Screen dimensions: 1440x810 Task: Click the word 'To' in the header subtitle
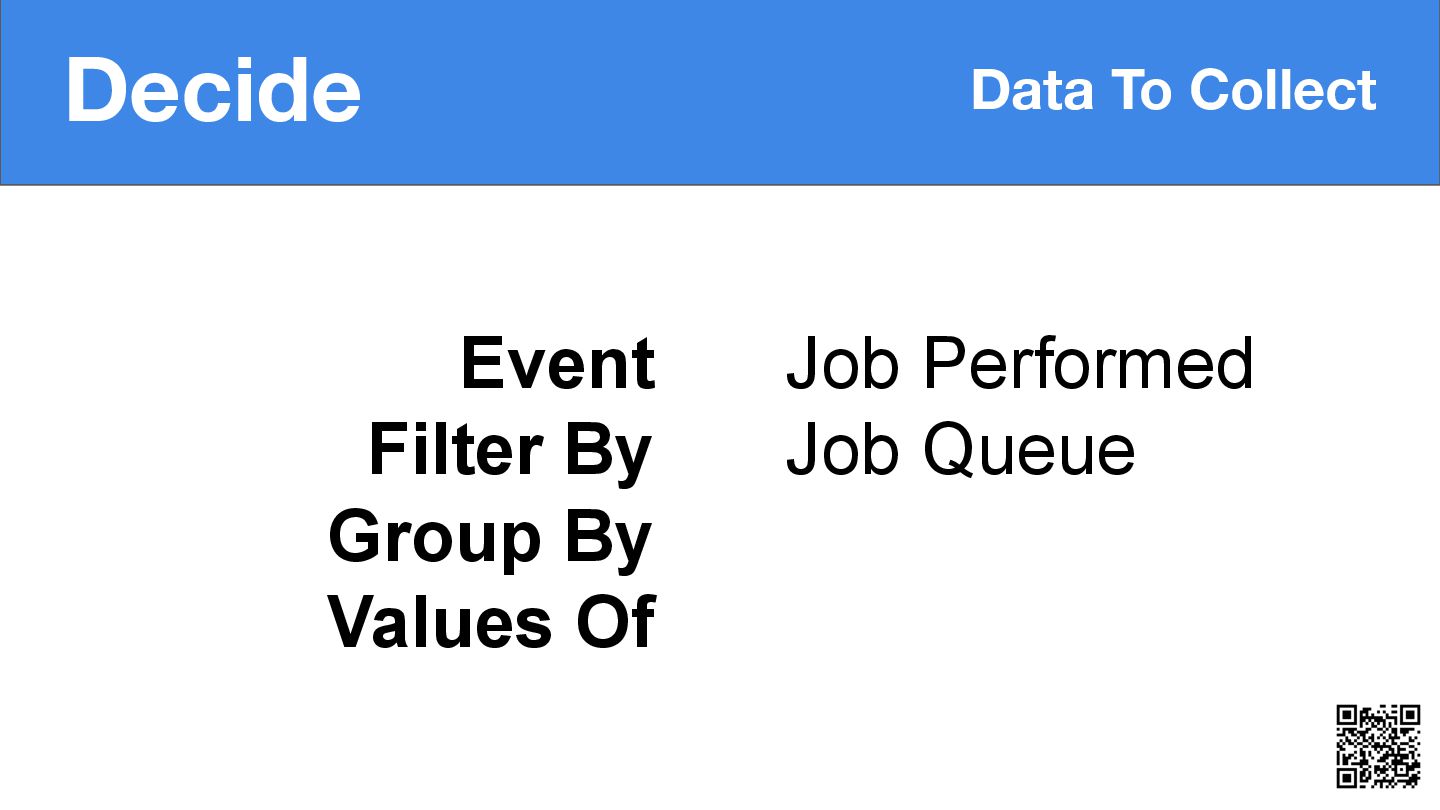tap(1141, 90)
